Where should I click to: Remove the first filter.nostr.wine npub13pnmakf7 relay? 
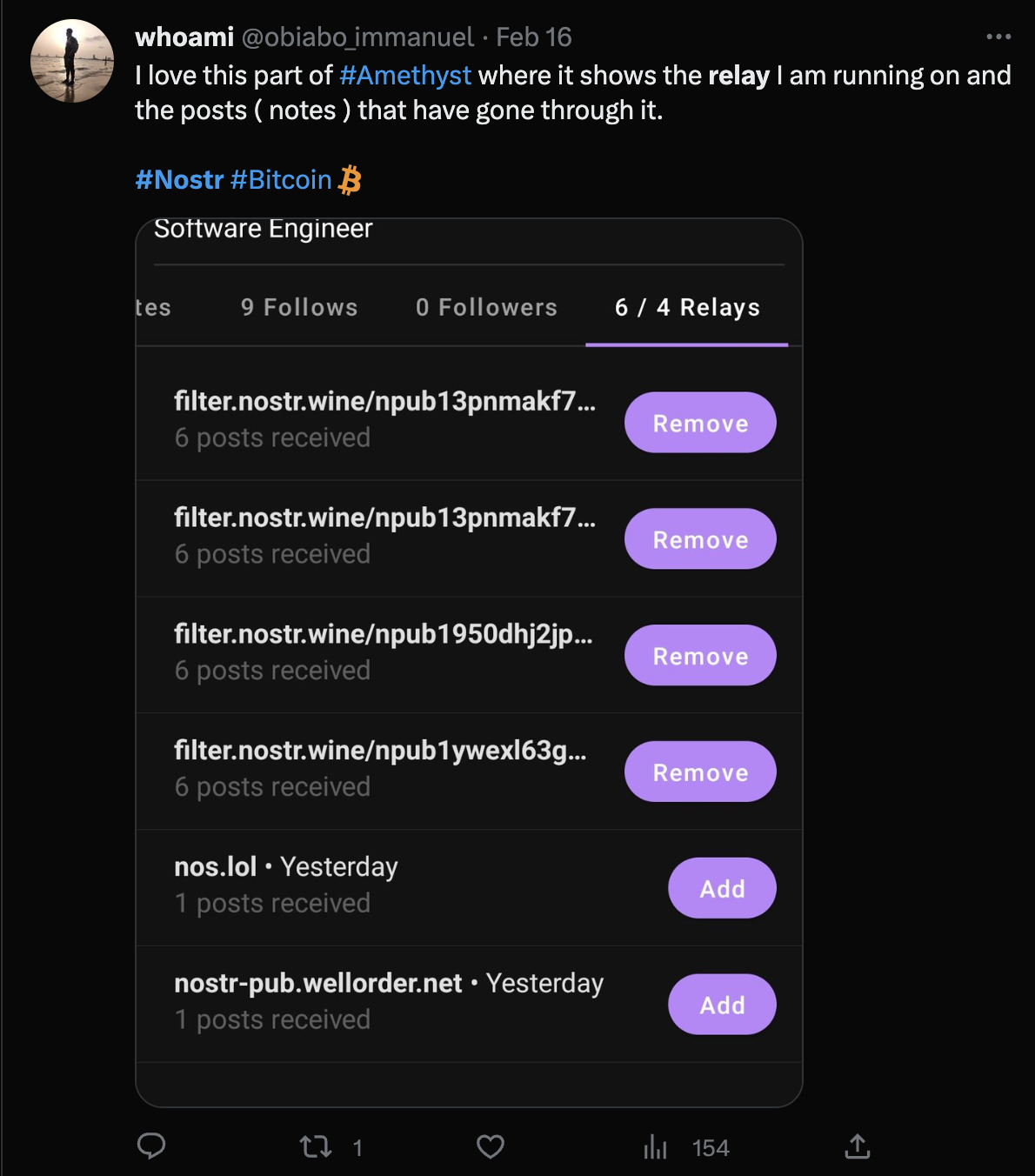pos(700,423)
